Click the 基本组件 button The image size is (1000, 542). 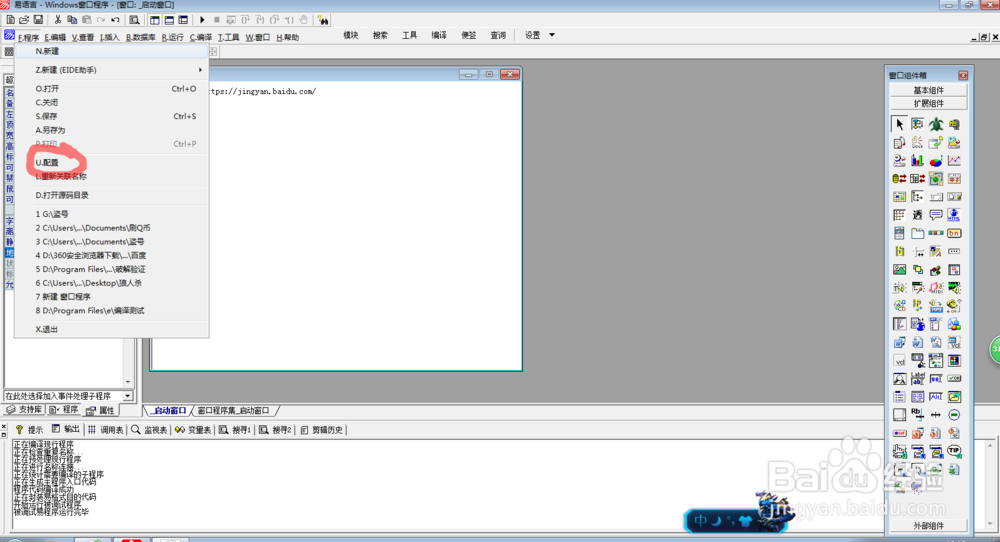929,90
